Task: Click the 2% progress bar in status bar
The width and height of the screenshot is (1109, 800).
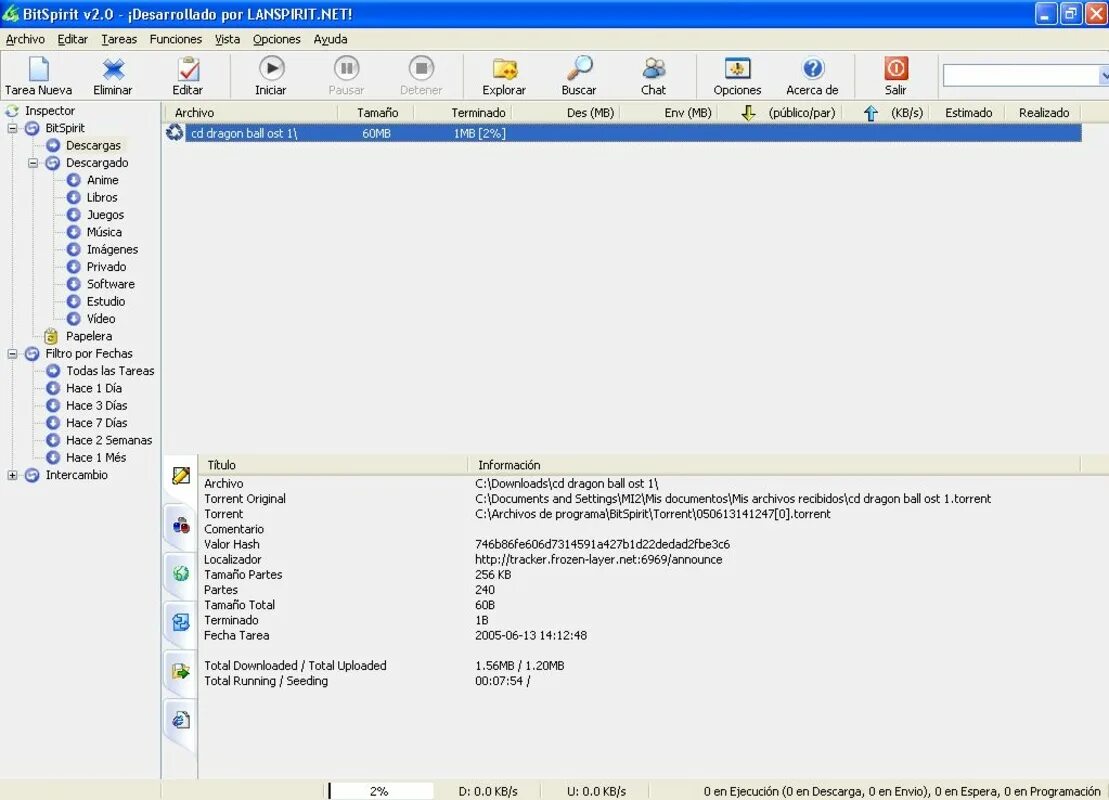Action: (381, 791)
